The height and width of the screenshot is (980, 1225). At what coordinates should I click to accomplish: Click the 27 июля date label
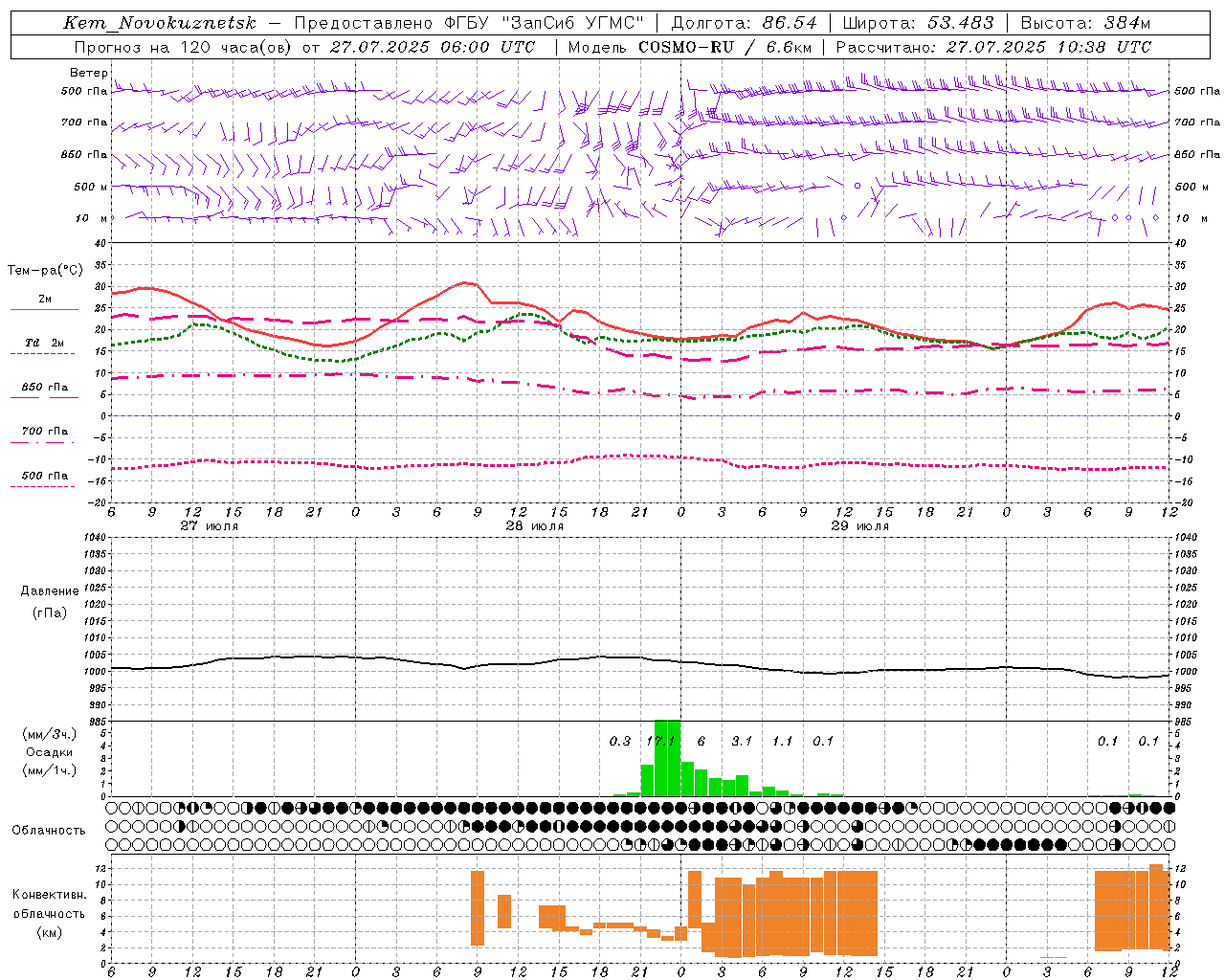(x=210, y=526)
